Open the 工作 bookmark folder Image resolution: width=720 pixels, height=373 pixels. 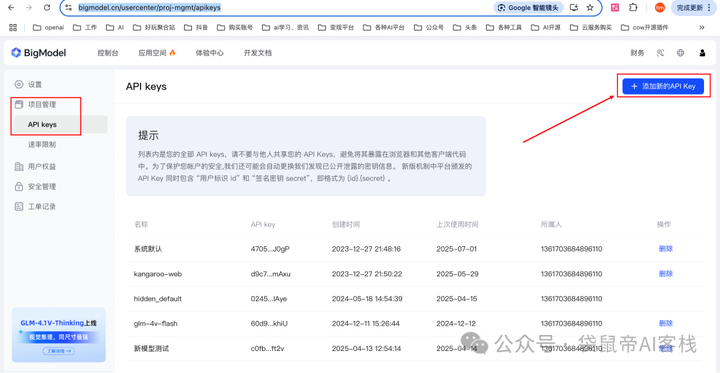click(x=84, y=27)
